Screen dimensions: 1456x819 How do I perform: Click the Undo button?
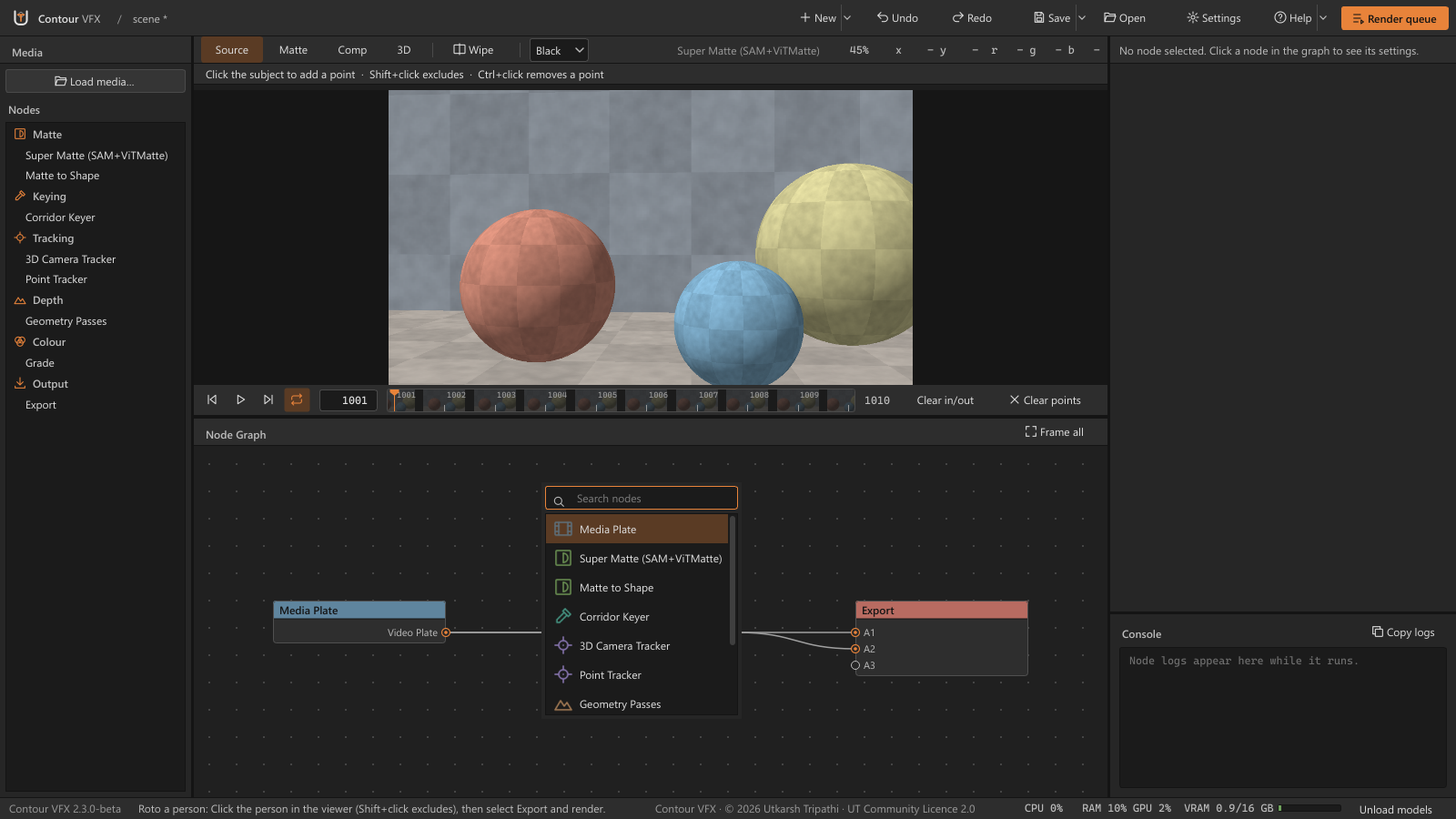coord(897,17)
